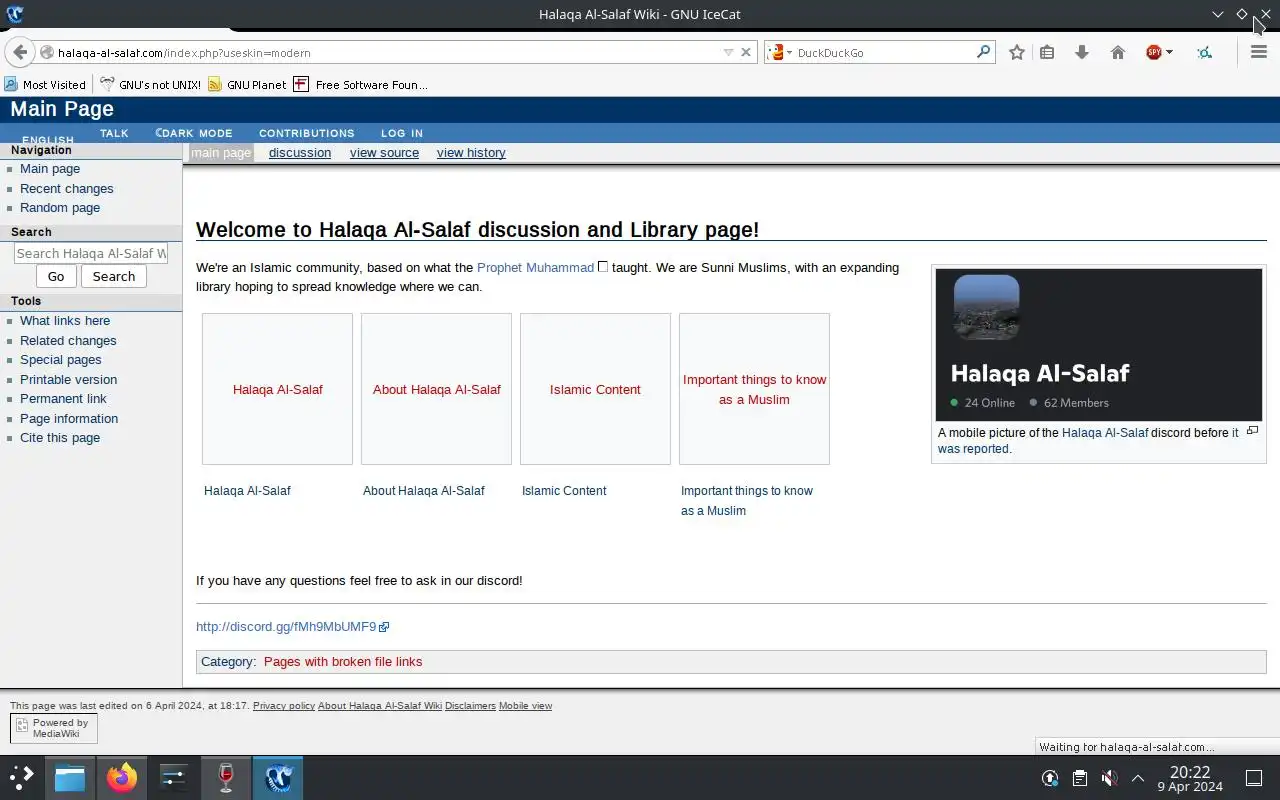Image resolution: width=1280 pixels, height=800 pixels.
Task: Bookmark this page with the star icon
Action: 1017,52
